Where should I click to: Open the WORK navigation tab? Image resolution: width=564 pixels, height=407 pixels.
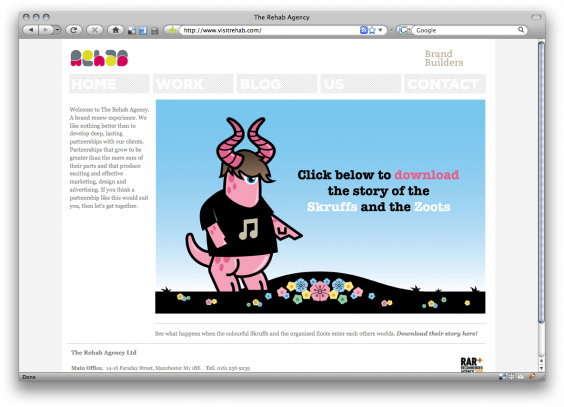pyautogui.click(x=193, y=84)
